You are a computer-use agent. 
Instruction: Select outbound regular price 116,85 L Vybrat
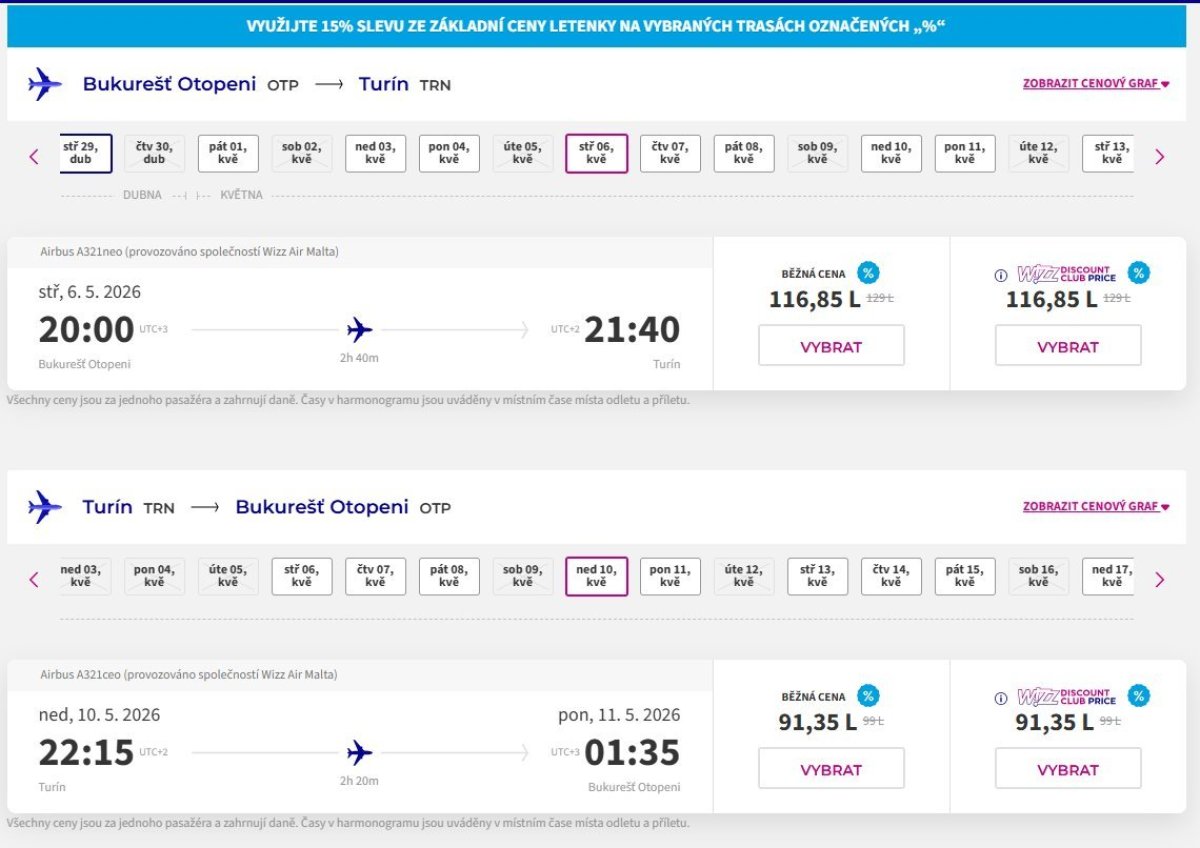[x=831, y=346]
